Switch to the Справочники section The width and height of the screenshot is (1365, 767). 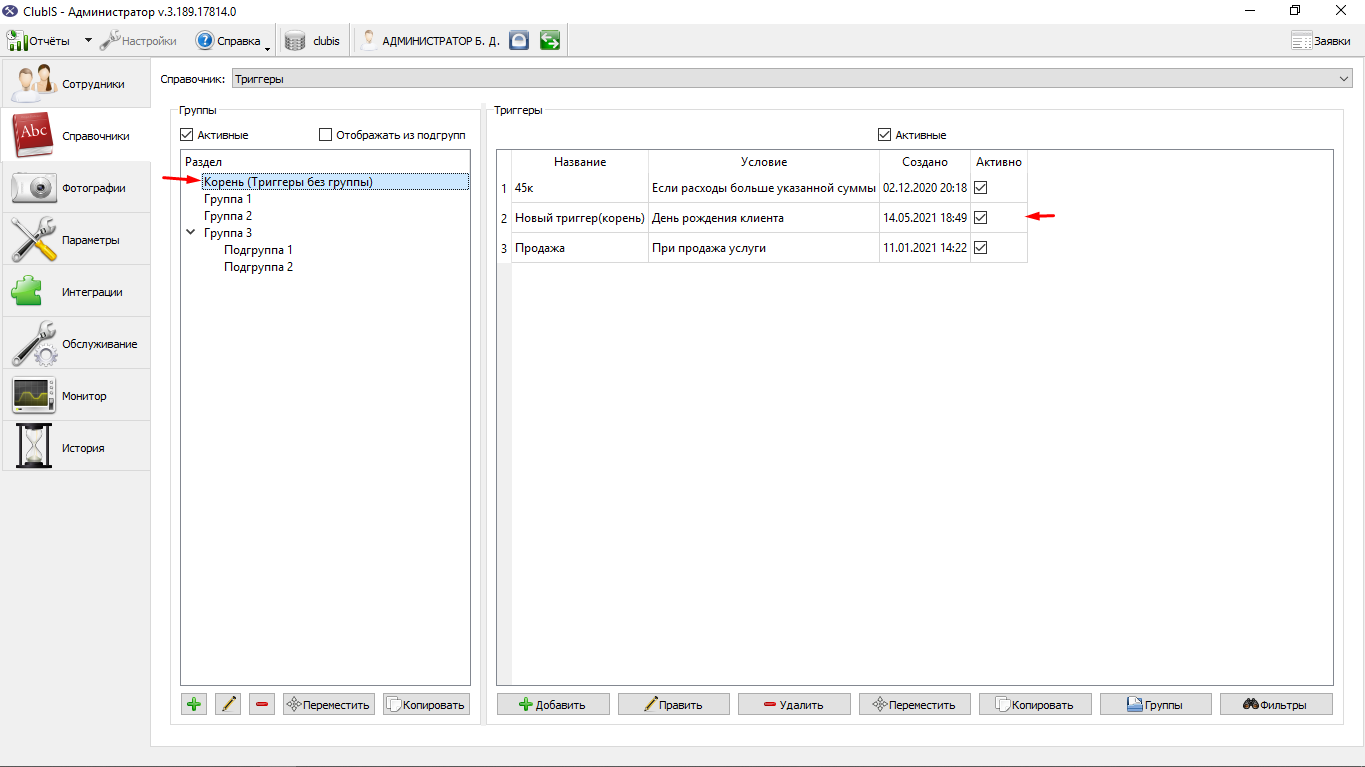[x=76, y=136]
